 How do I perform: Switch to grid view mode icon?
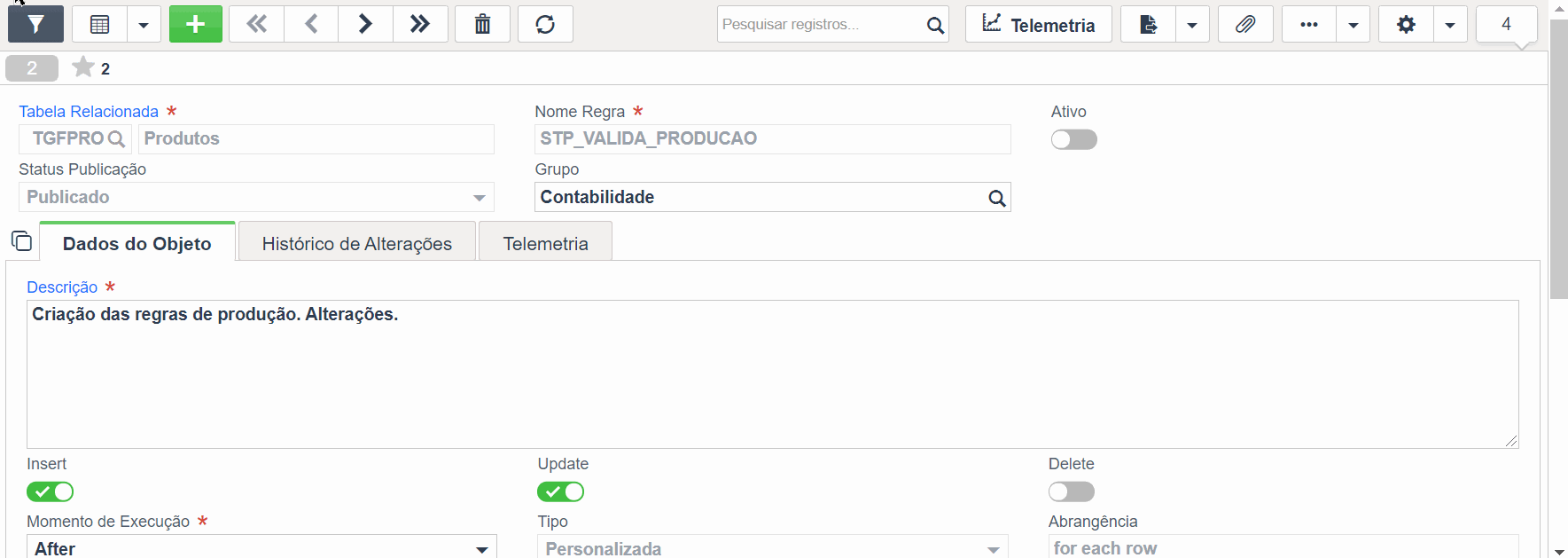[99, 24]
